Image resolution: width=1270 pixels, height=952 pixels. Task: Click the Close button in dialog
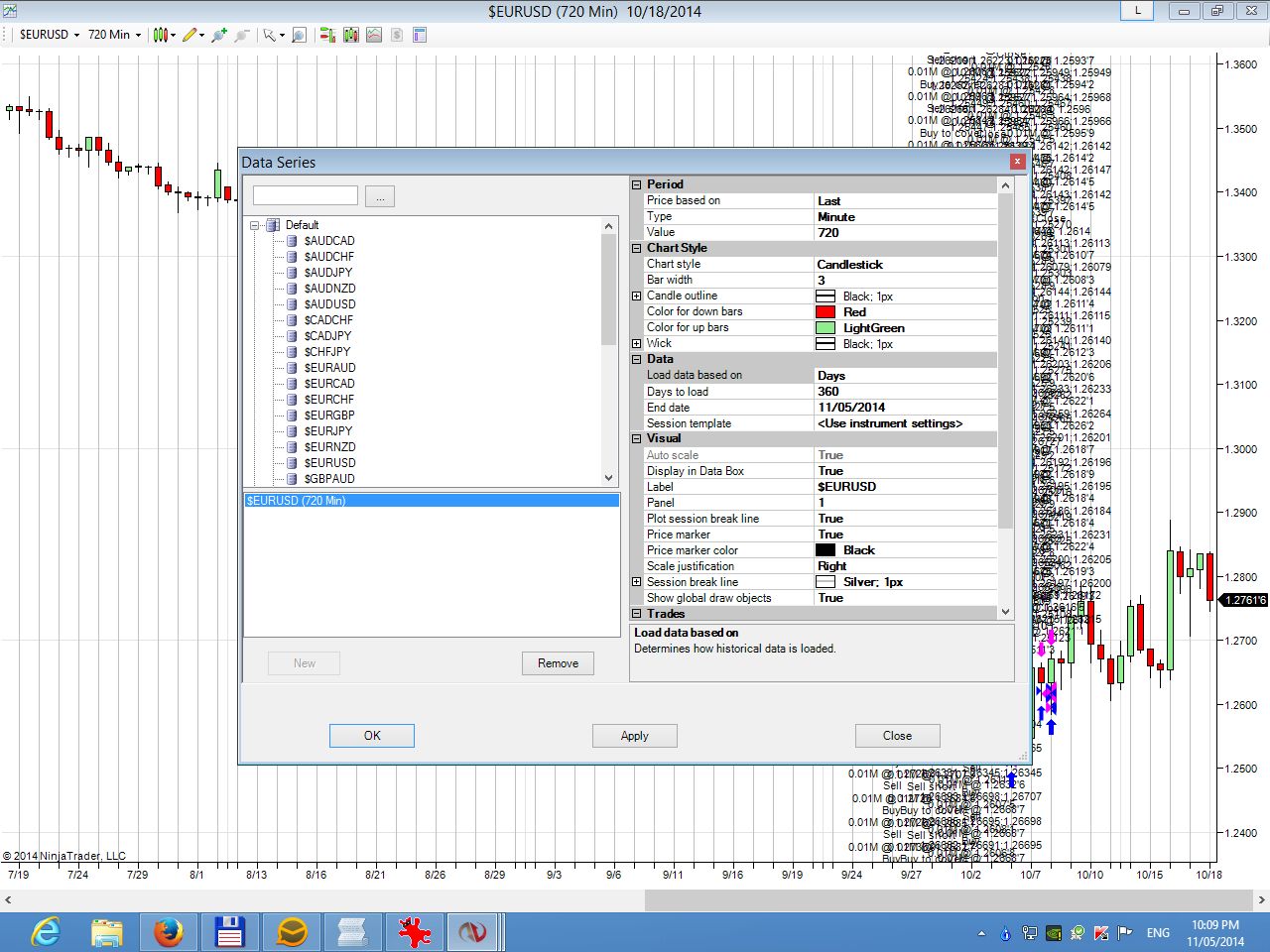[x=897, y=735]
